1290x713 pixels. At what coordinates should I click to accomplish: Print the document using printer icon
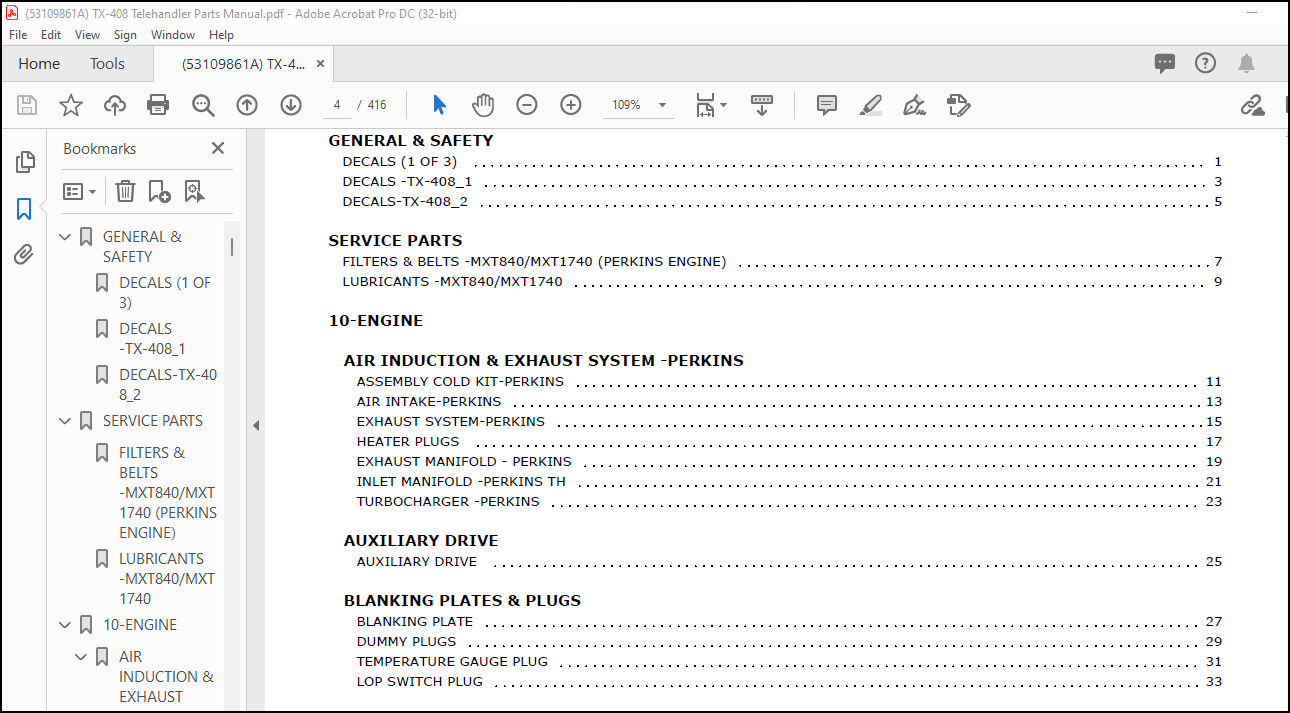[x=158, y=105]
